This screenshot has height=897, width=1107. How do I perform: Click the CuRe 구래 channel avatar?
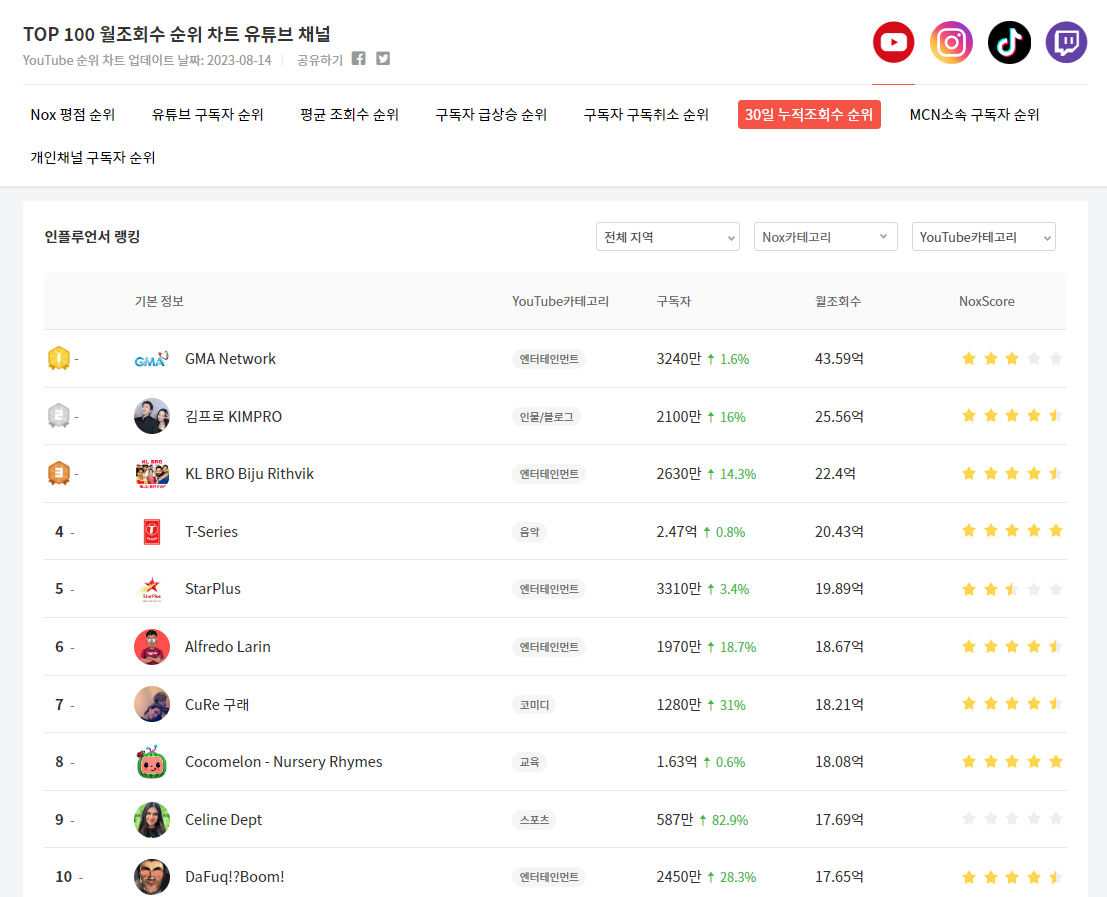[x=152, y=704]
